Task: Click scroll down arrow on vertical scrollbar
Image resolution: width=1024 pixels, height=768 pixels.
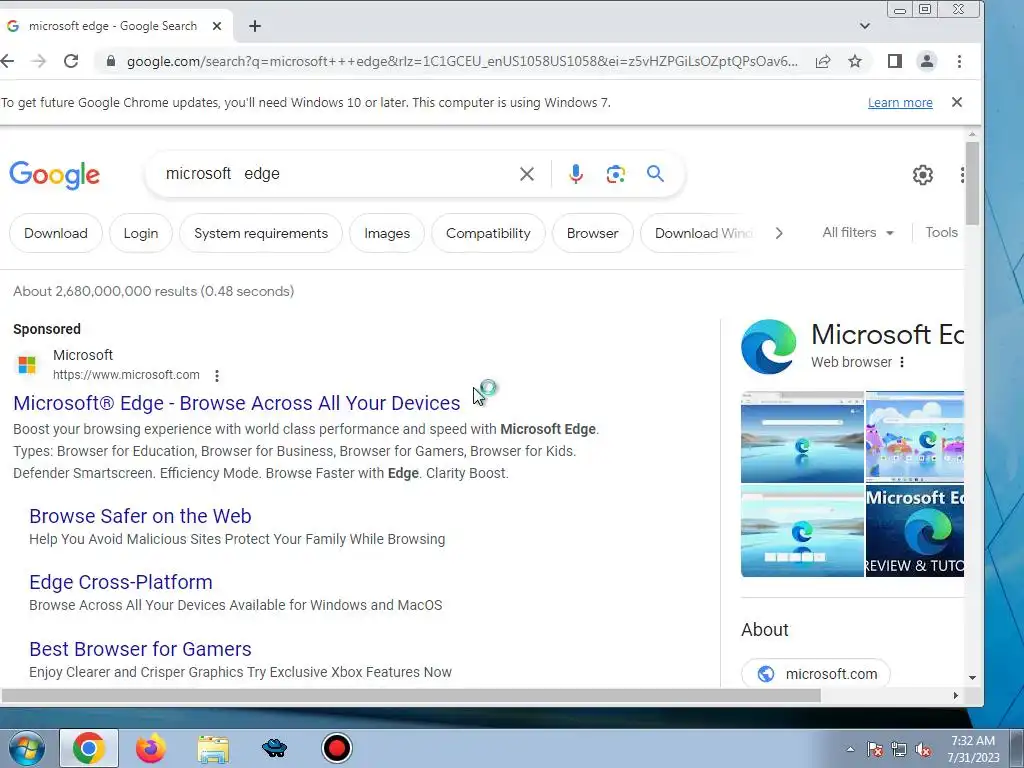Action: click(972, 677)
